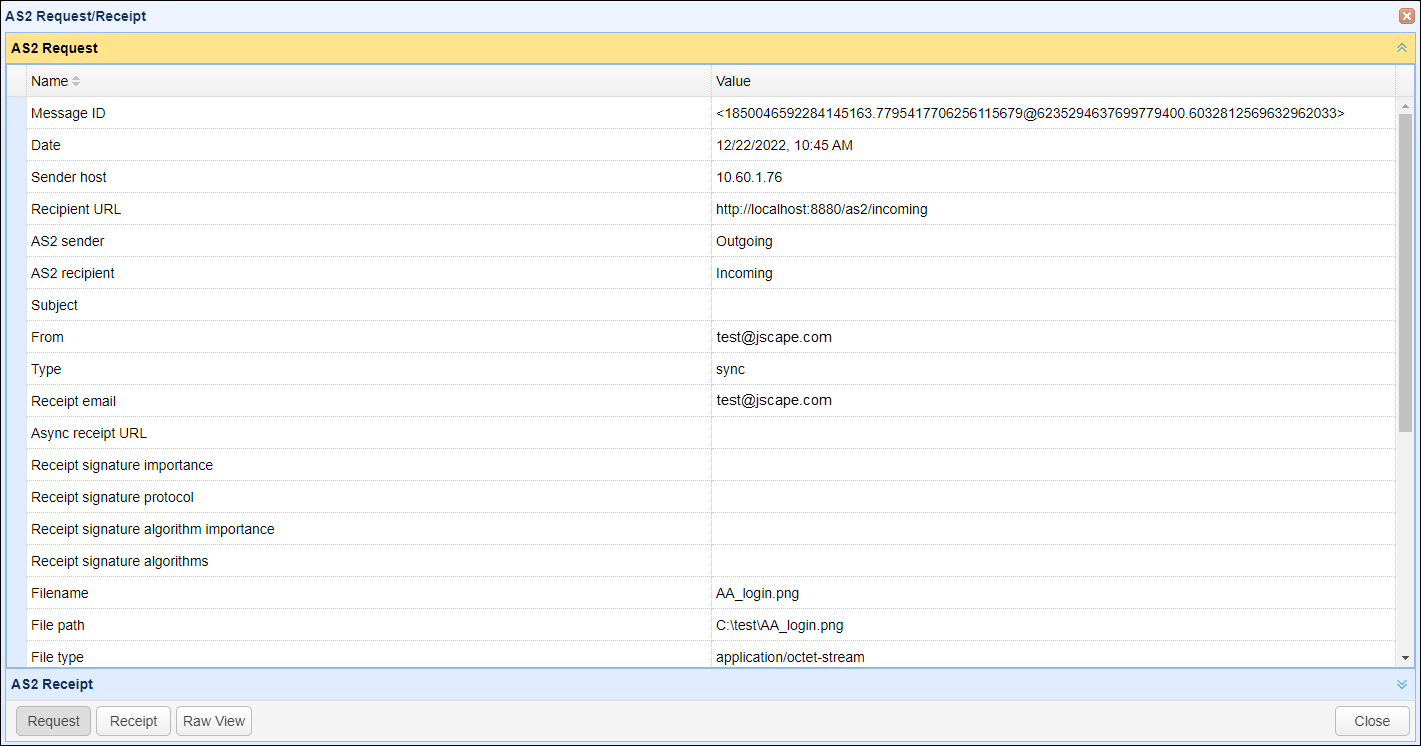Select the test@jscape.com value in From row
1421x746 pixels.
(x=774, y=337)
